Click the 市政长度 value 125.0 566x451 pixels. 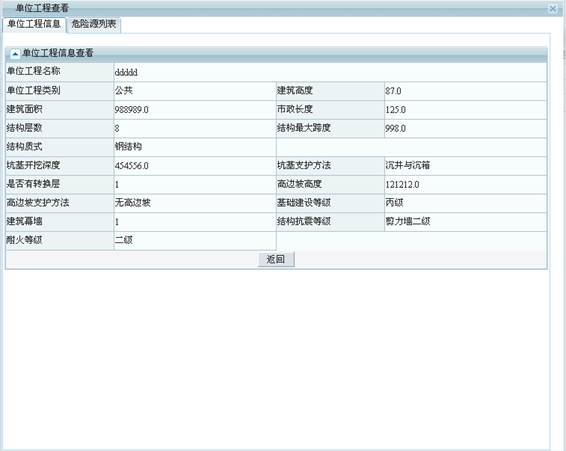tap(395, 109)
